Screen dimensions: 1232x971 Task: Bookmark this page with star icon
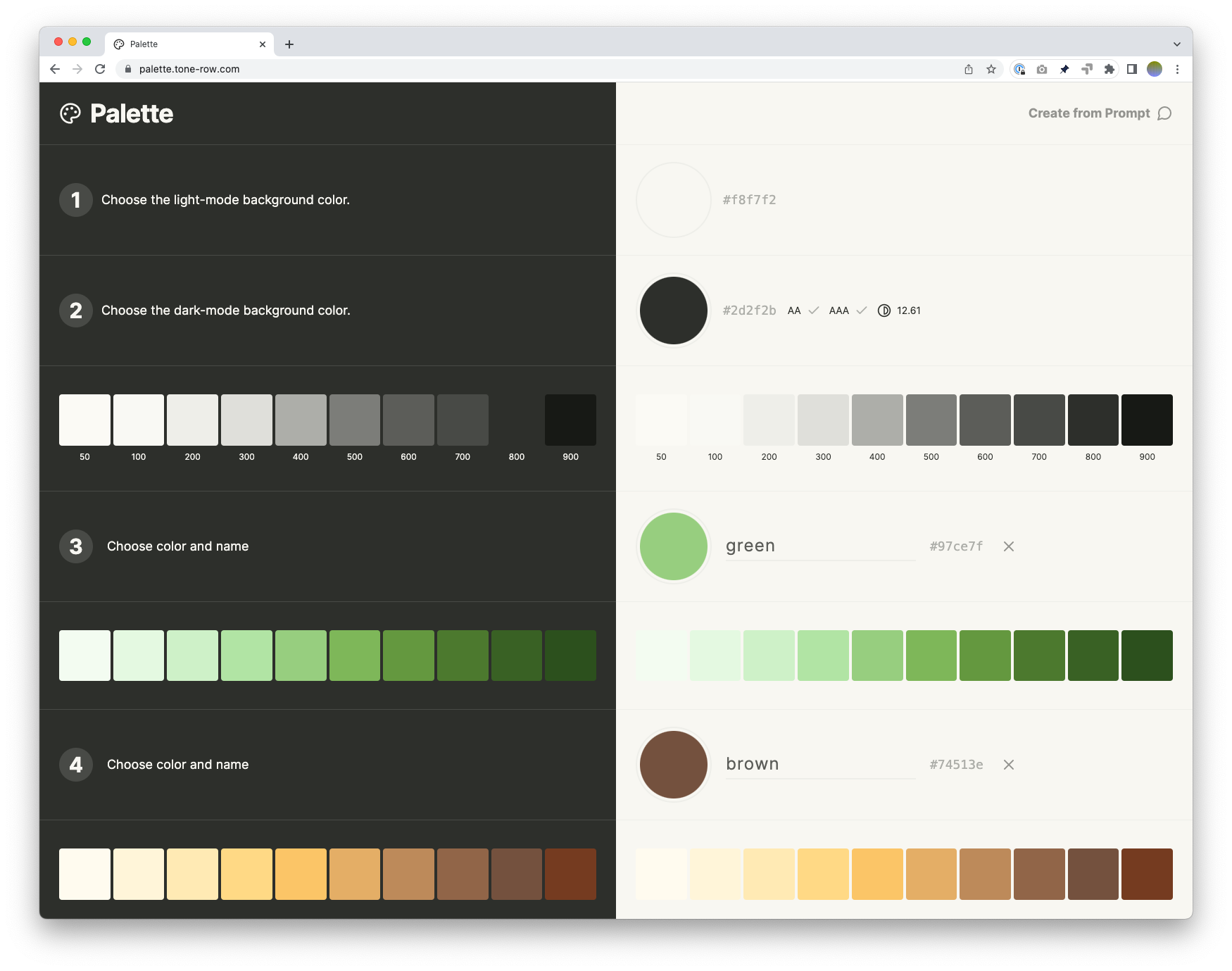991,69
